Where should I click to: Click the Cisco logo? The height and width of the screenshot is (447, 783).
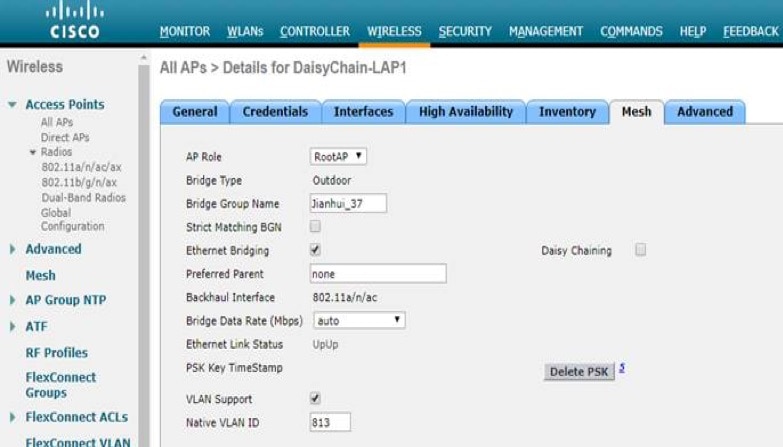coord(74,21)
